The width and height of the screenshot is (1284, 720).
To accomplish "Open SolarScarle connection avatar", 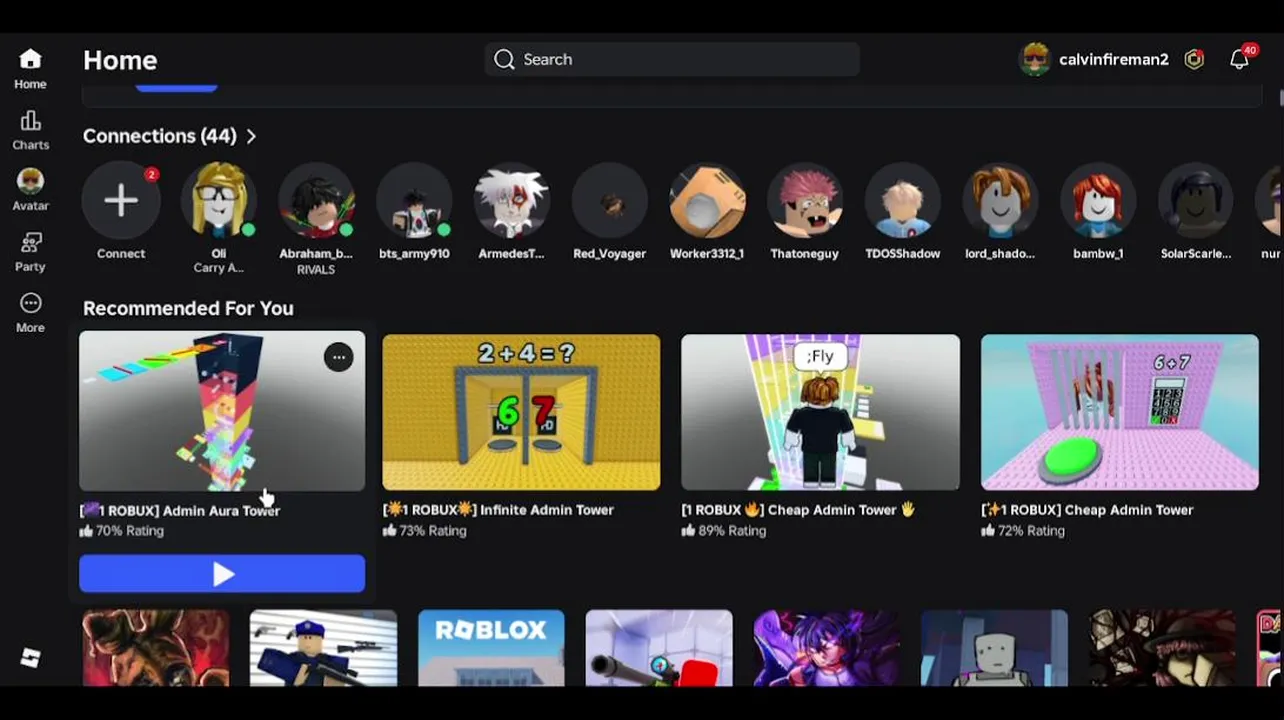I will (x=1196, y=200).
